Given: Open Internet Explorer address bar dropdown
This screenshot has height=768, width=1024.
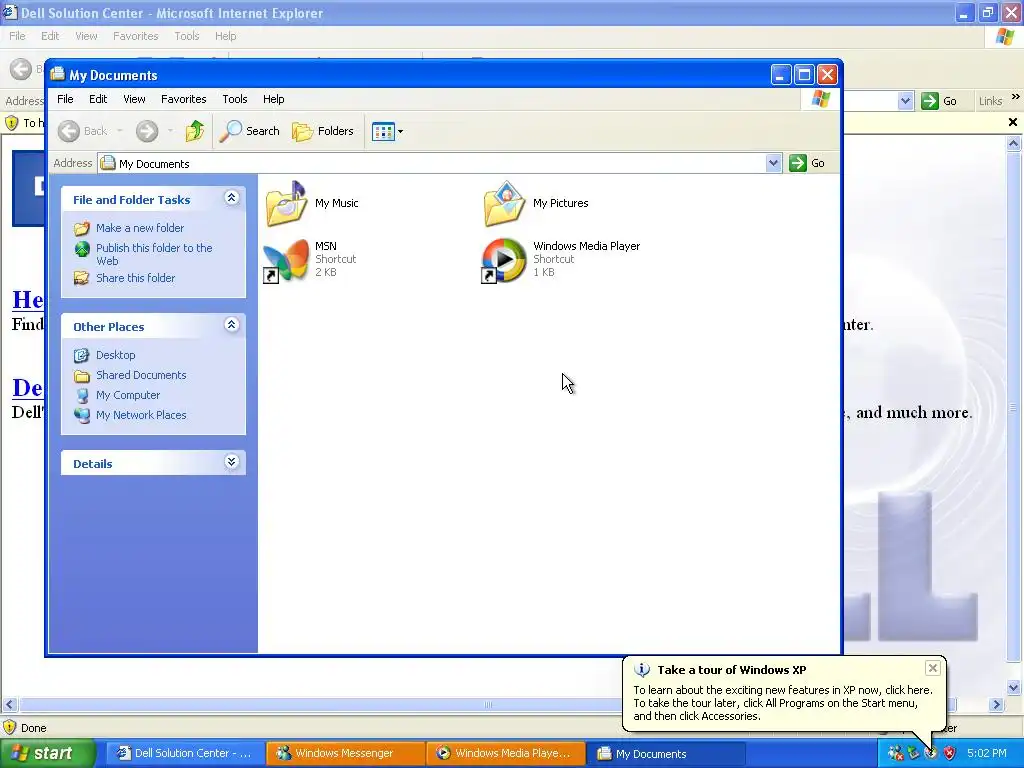Looking at the screenshot, I should click(905, 101).
